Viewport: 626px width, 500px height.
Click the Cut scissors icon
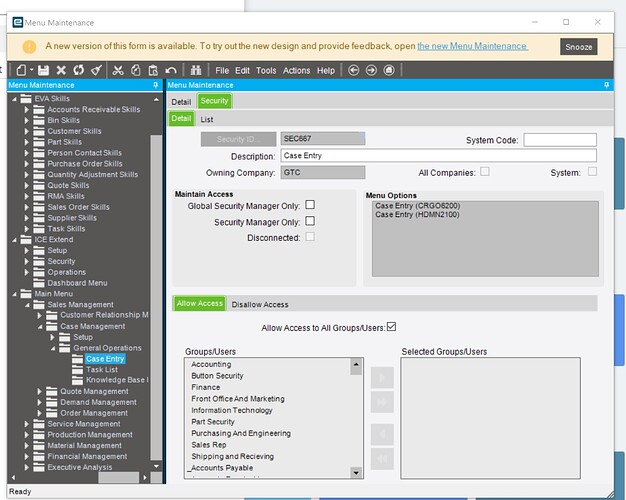pos(118,70)
